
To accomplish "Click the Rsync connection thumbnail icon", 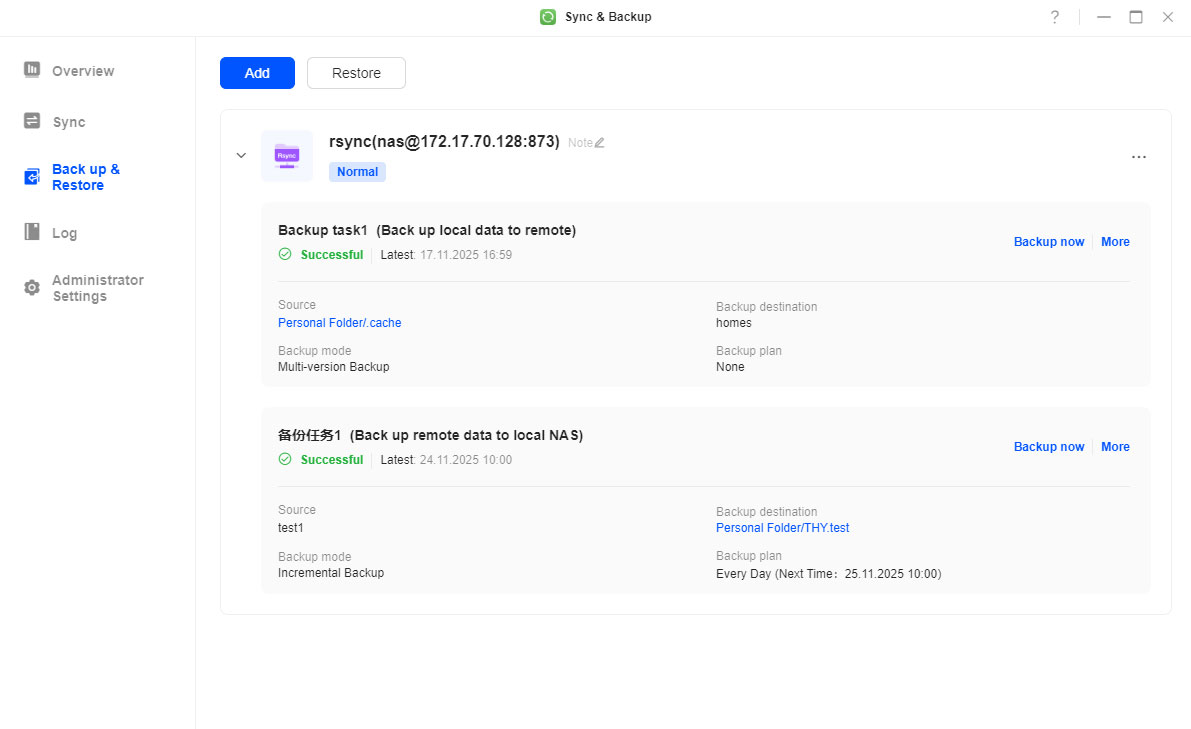I will pyautogui.click(x=287, y=156).
